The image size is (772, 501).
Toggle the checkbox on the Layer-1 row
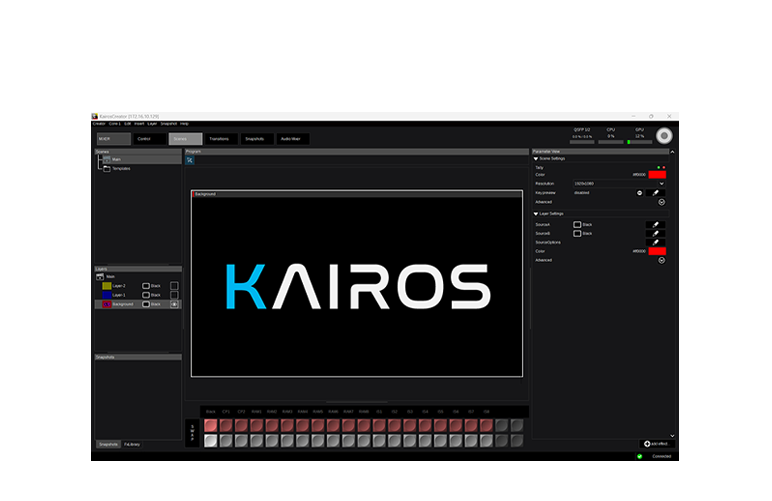tap(174, 295)
